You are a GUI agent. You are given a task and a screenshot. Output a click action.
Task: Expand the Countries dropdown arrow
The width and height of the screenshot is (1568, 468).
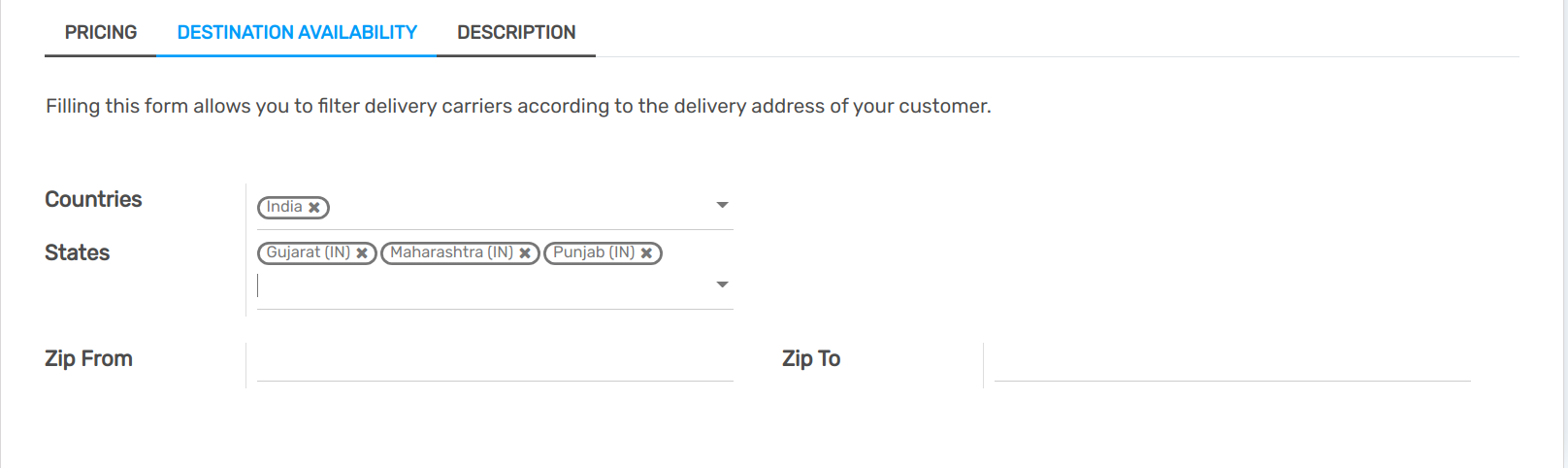(x=722, y=205)
